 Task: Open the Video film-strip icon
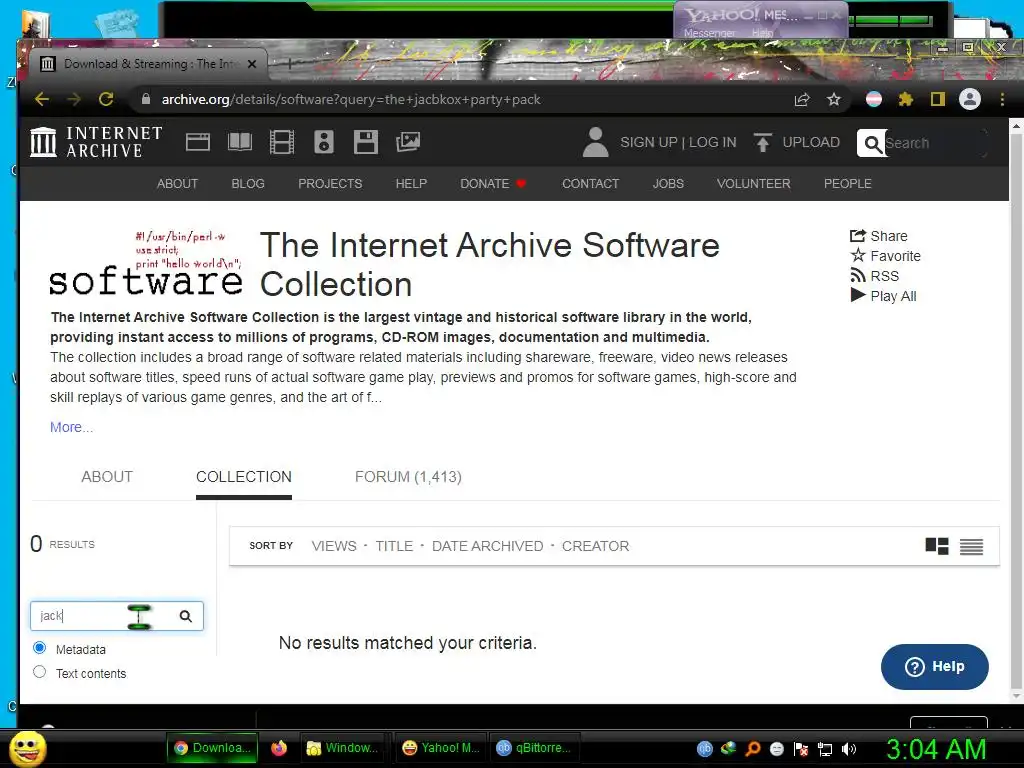pos(281,142)
